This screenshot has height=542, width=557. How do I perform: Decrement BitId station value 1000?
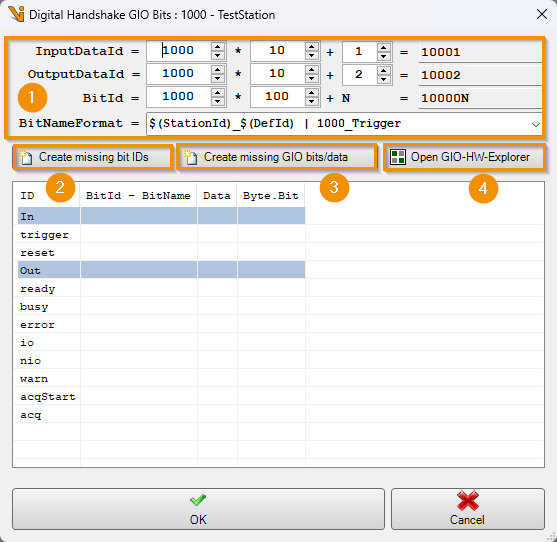(x=217, y=102)
